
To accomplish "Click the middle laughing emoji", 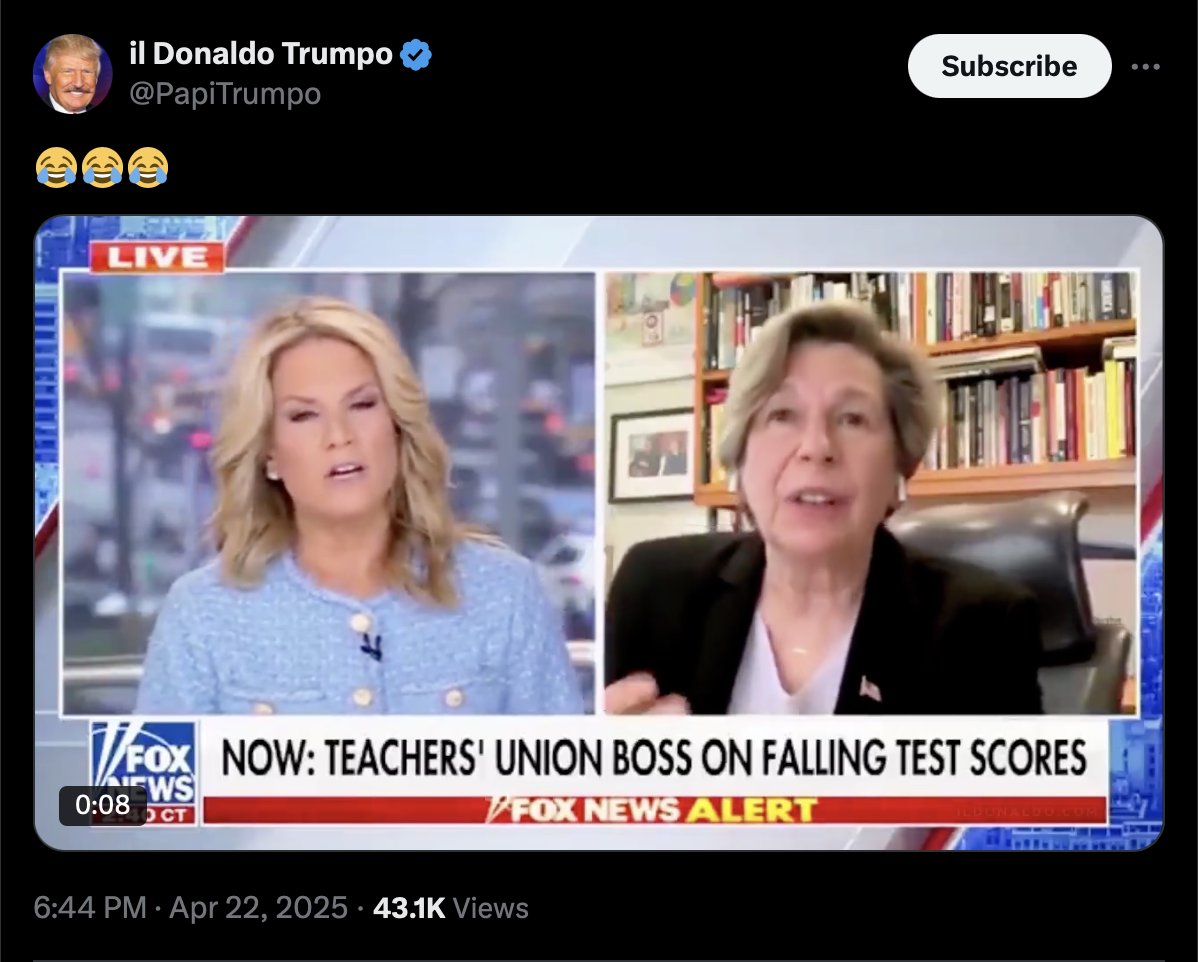I will (x=102, y=167).
